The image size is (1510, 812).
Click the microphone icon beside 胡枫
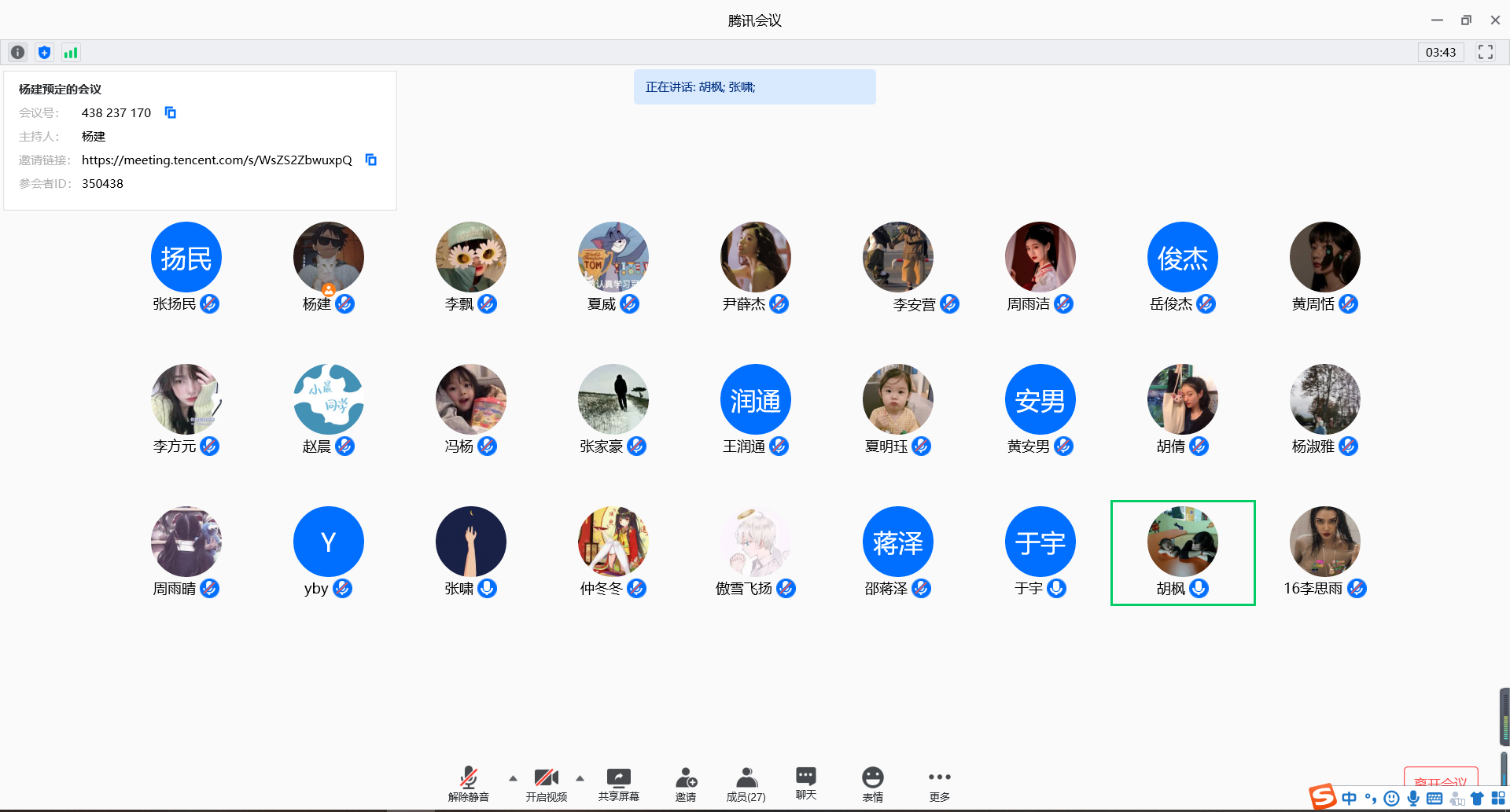(1199, 588)
